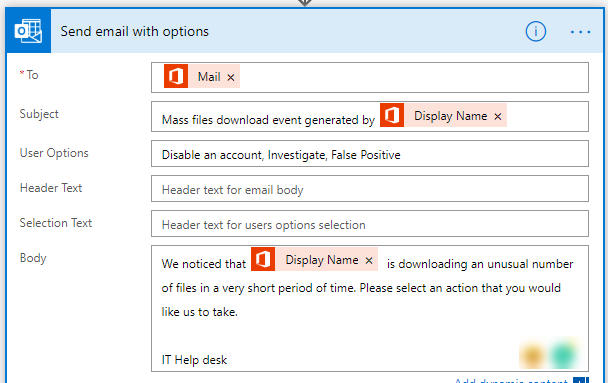Click 'We noticed that' in the Body
Viewport: 608px width, 383px height.
point(204,264)
